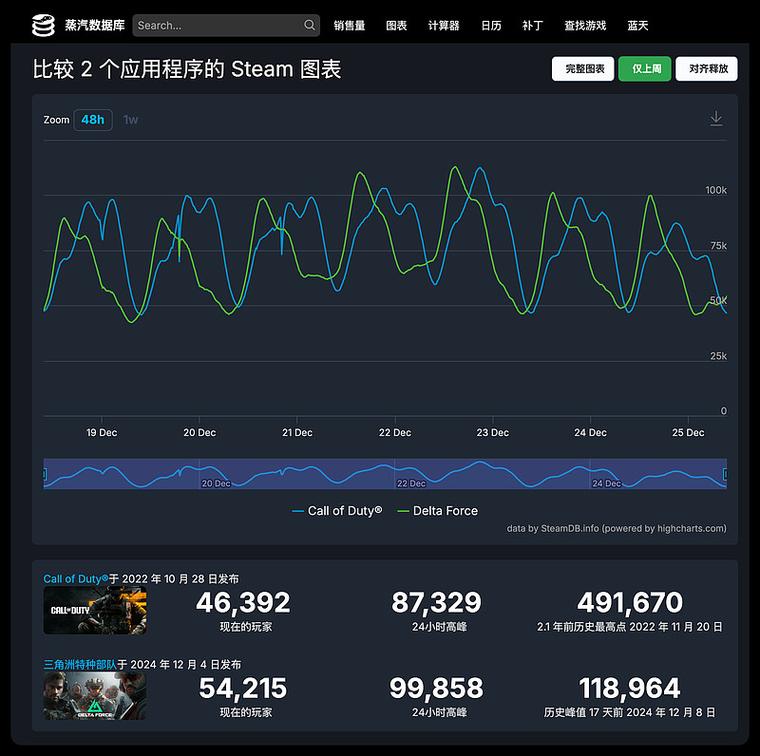
Task: Click the 54,215 current players value
Action: click(x=243, y=688)
